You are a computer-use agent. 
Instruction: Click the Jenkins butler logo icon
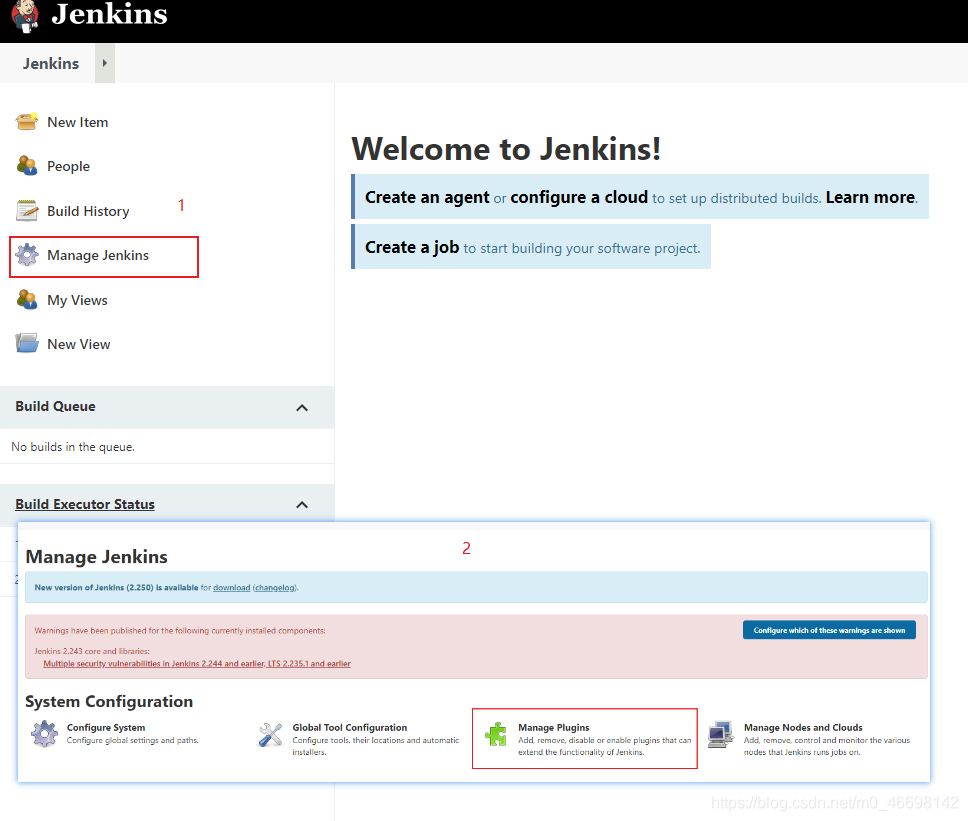pyautogui.click(x=25, y=16)
